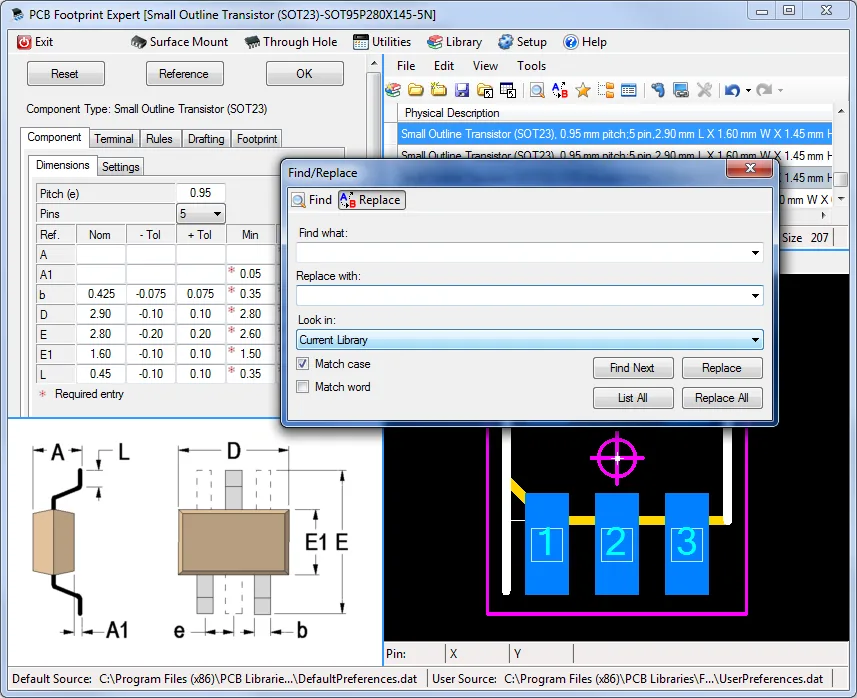The height and width of the screenshot is (698, 857).
Task: Click the red Exit power icon
Action: [24, 42]
